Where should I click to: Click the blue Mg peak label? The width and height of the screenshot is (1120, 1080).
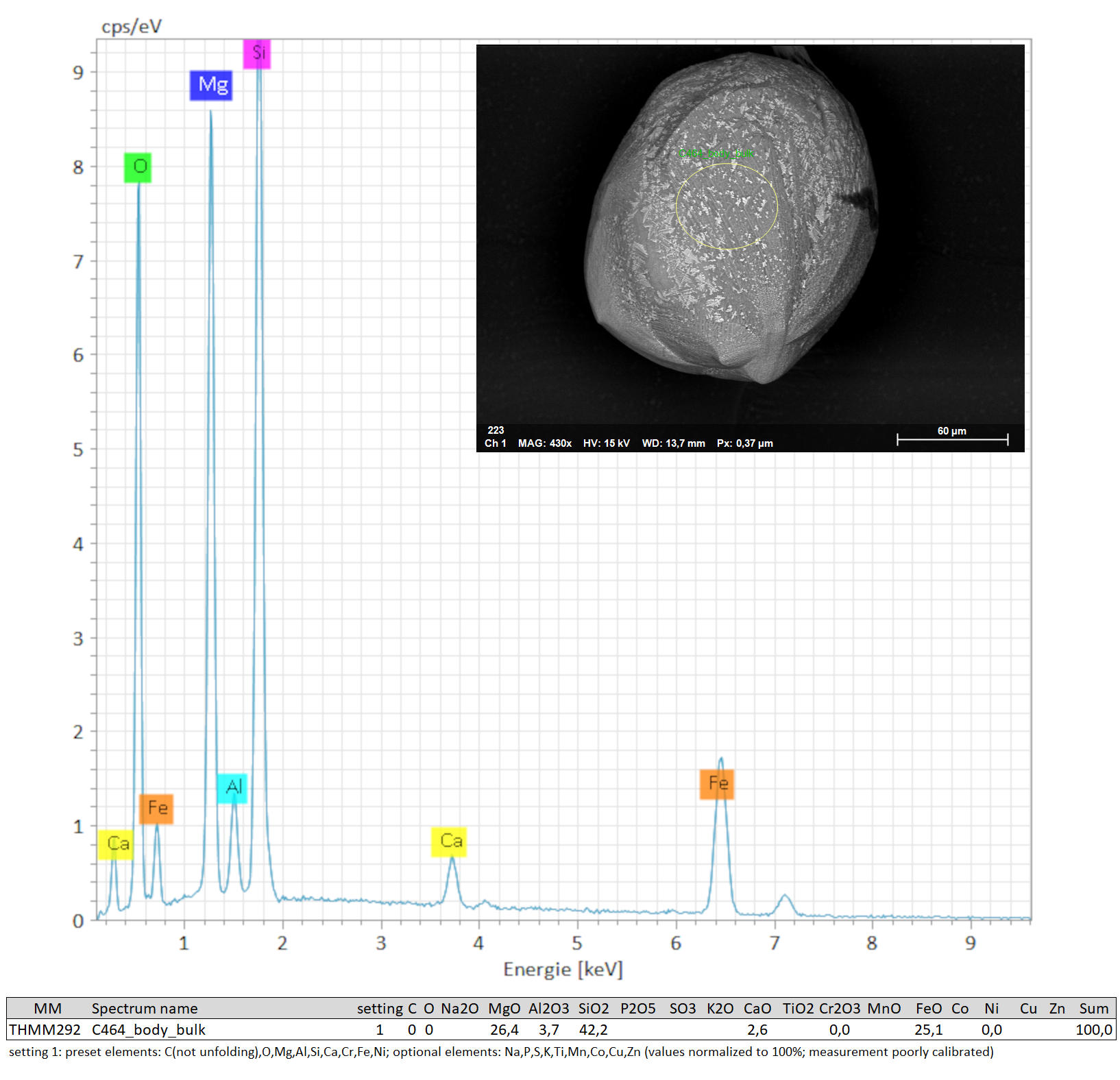[x=211, y=85]
